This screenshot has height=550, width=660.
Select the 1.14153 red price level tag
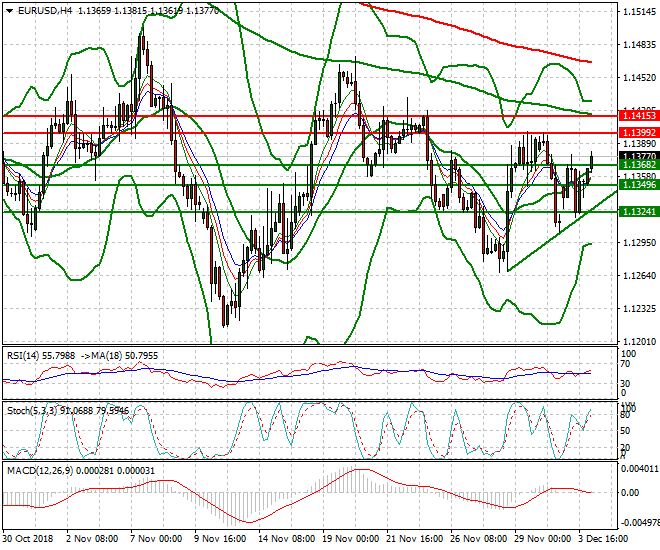click(638, 117)
